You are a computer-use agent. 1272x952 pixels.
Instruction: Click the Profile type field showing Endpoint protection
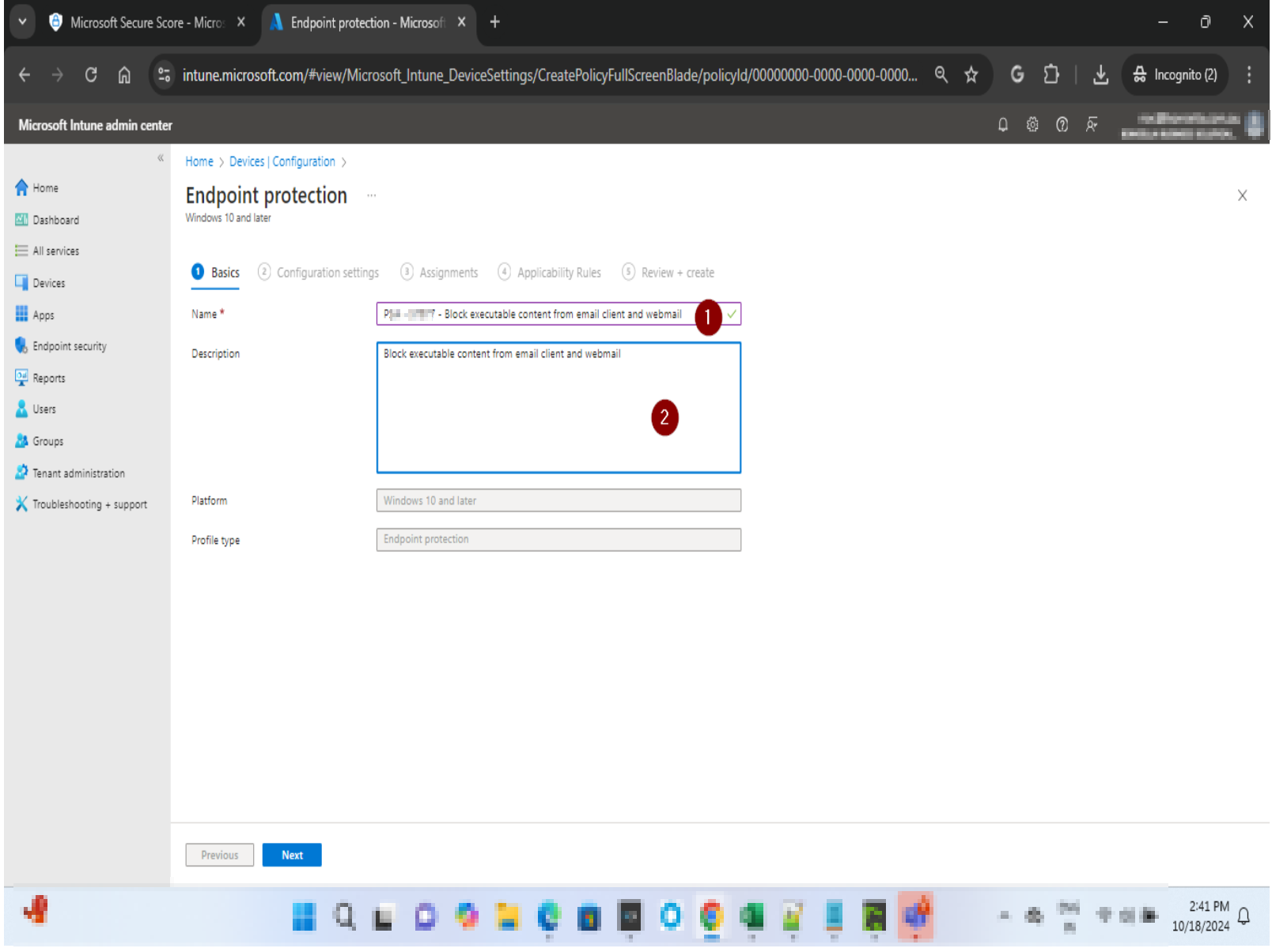click(558, 539)
